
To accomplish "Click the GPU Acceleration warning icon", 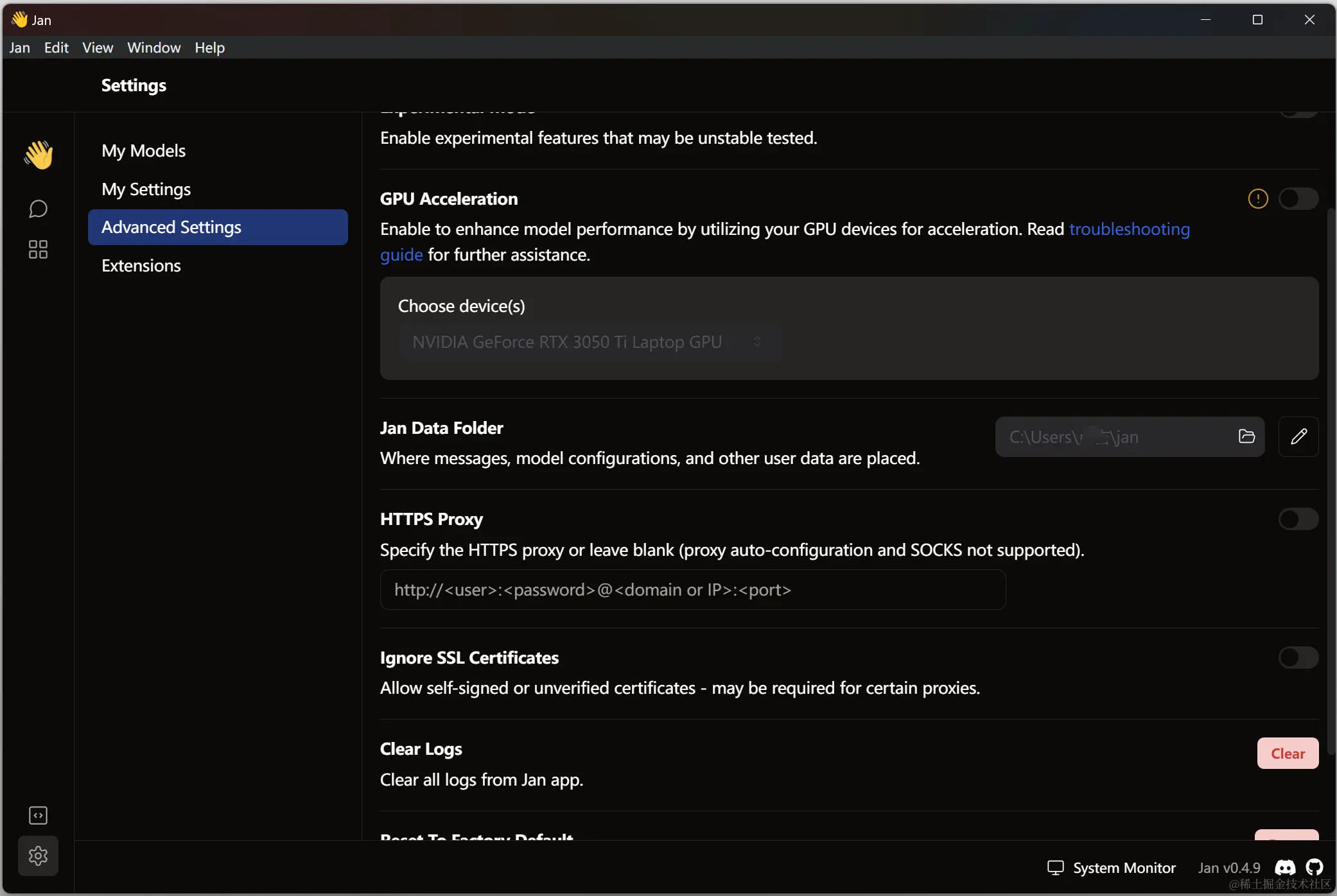I will [x=1258, y=199].
